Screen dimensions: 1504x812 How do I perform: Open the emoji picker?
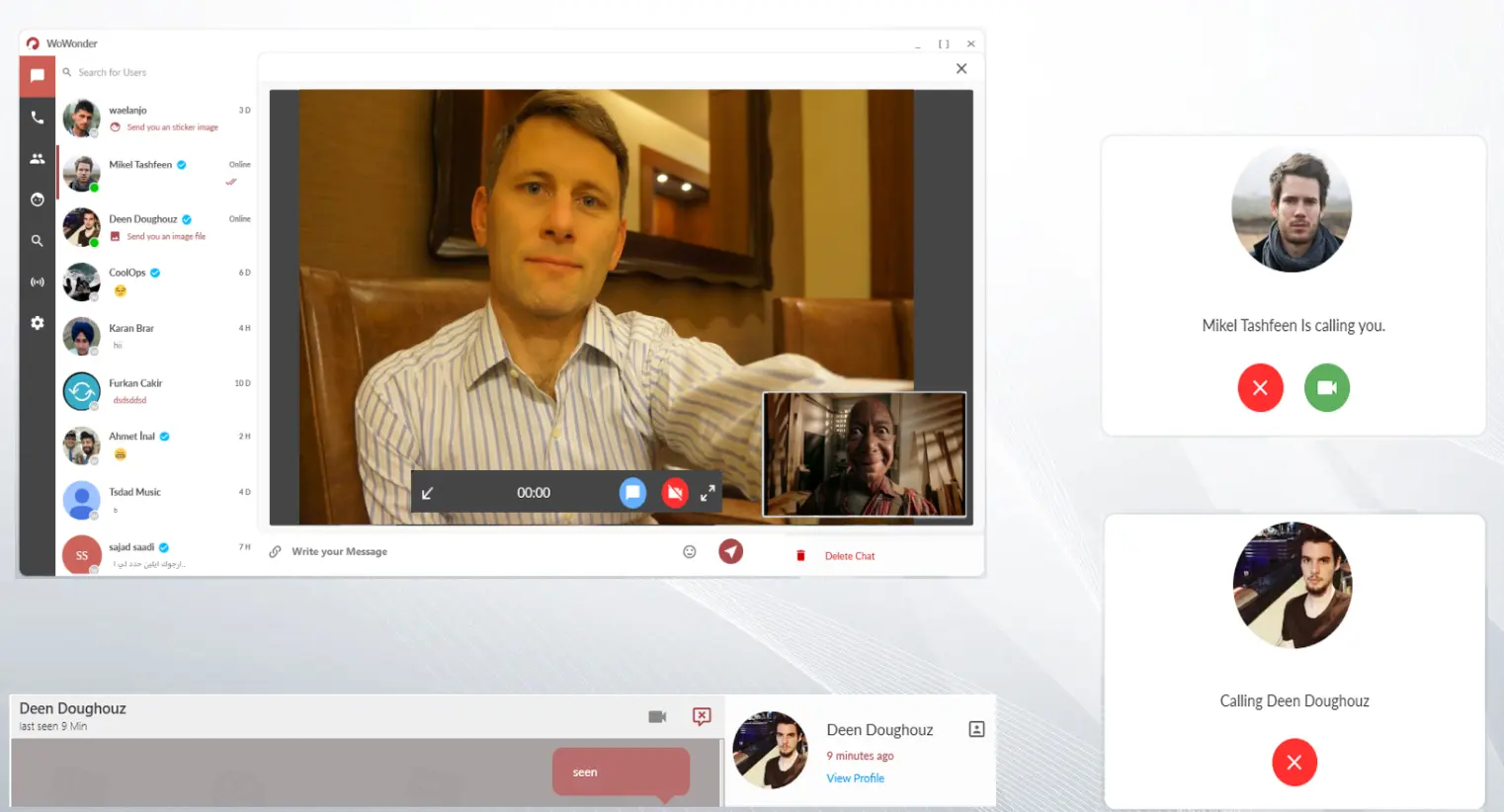click(690, 551)
